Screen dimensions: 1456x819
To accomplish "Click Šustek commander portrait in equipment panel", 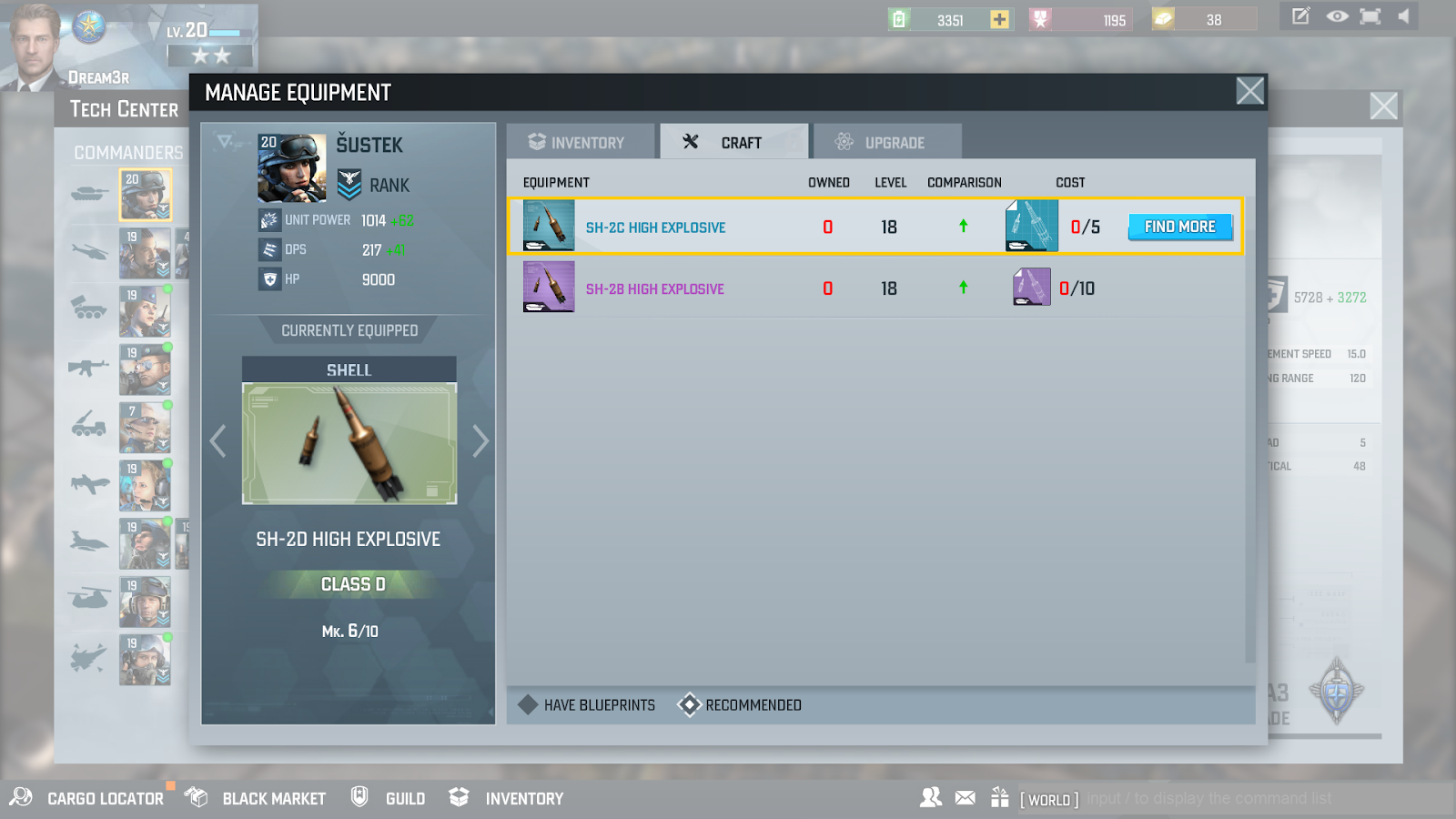I will pos(292,168).
